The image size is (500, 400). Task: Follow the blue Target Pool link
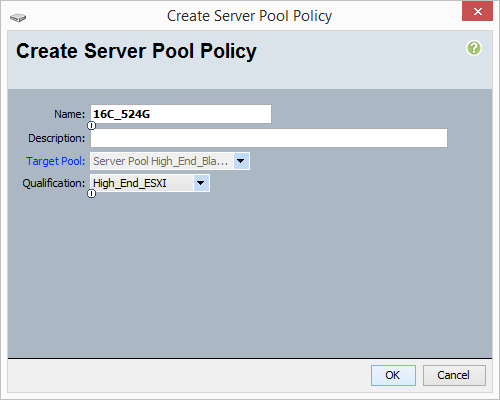[x=56, y=161]
